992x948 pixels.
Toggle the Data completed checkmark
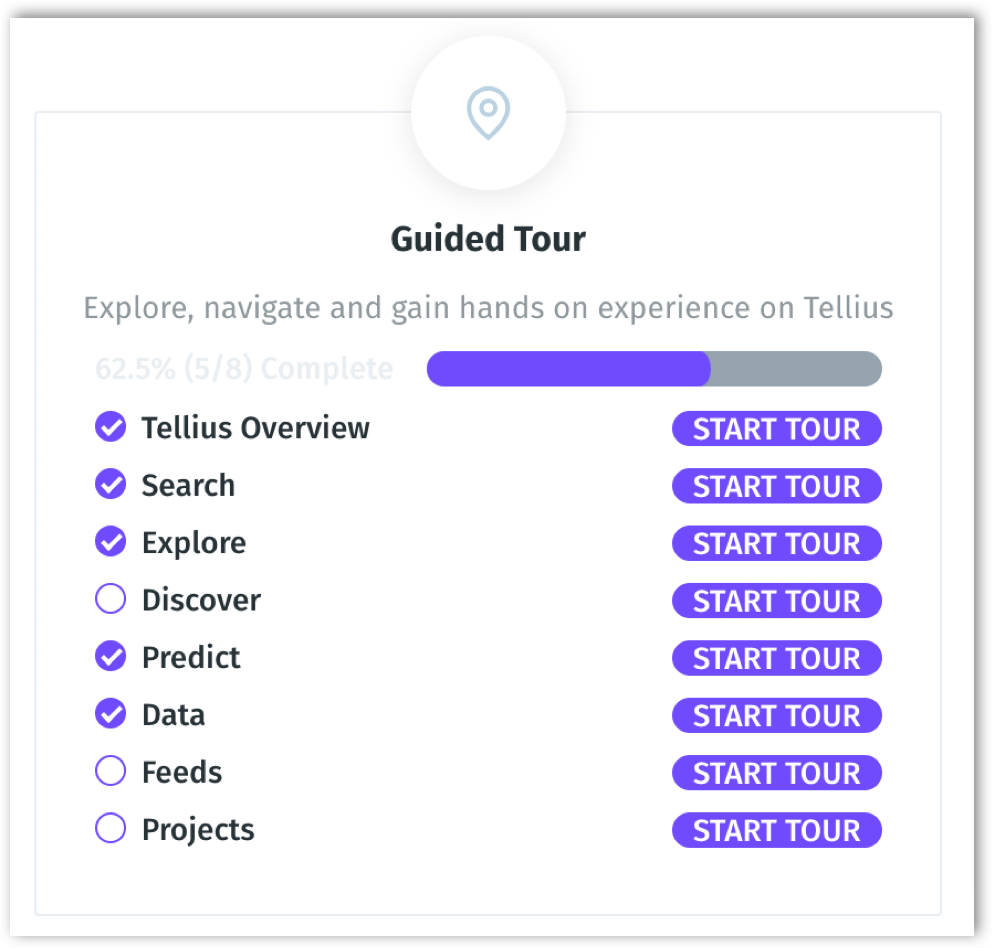coord(110,714)
